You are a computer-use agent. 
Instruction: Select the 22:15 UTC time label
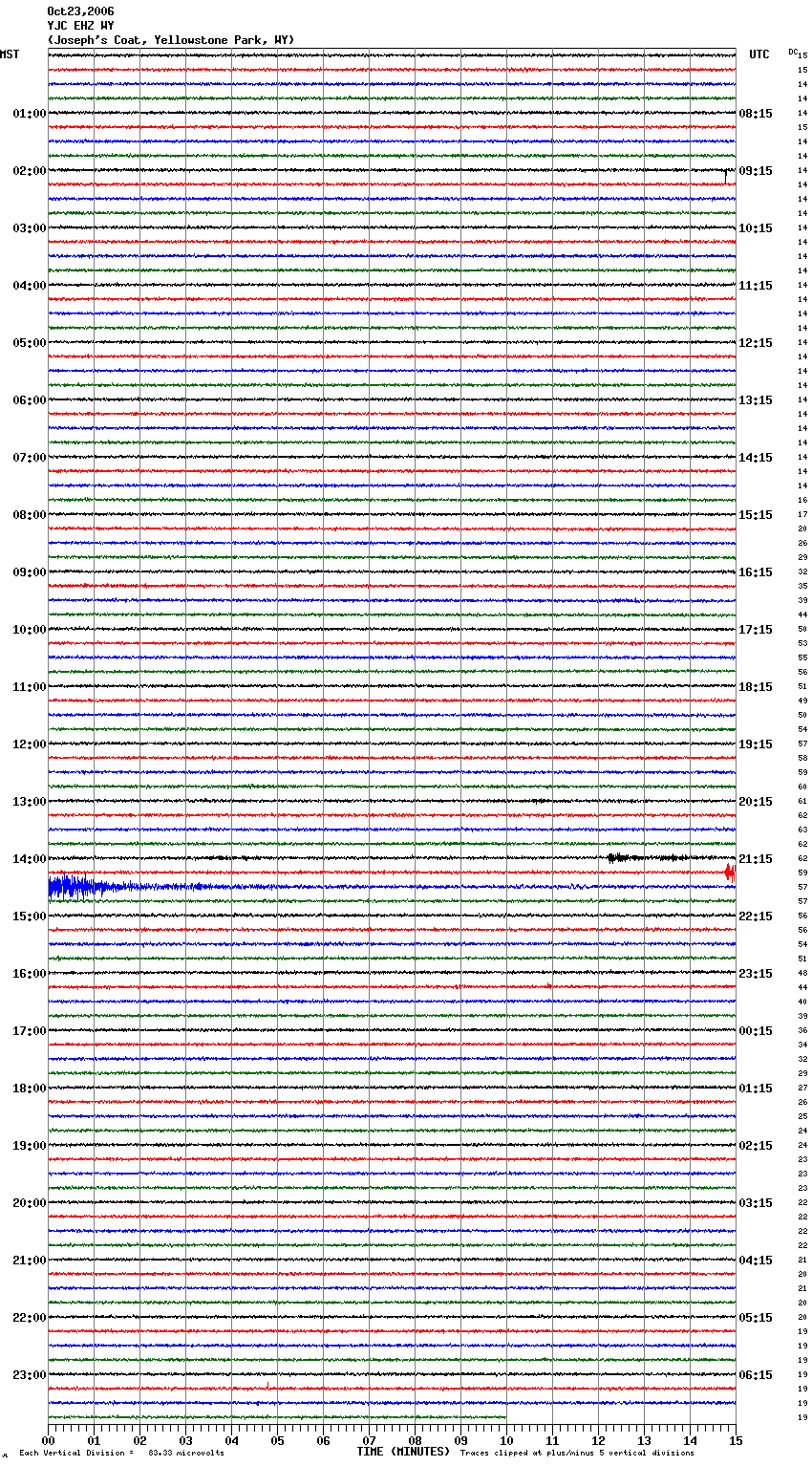click(756, 916)
